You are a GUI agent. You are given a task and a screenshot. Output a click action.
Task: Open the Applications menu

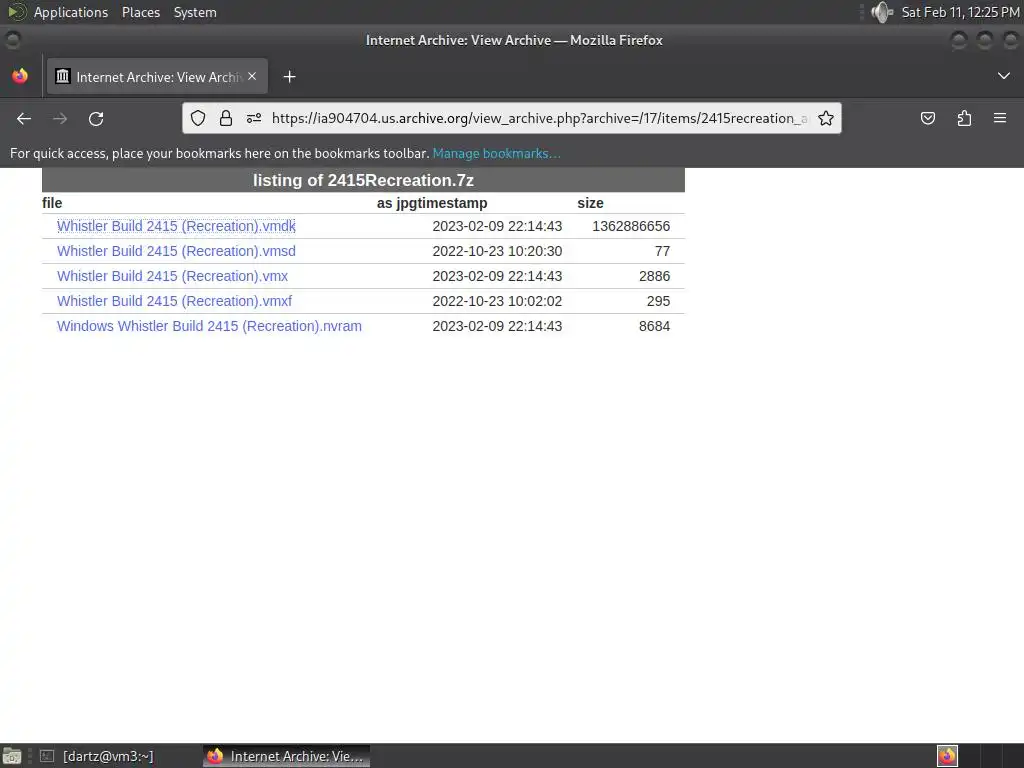coord(71,12)
